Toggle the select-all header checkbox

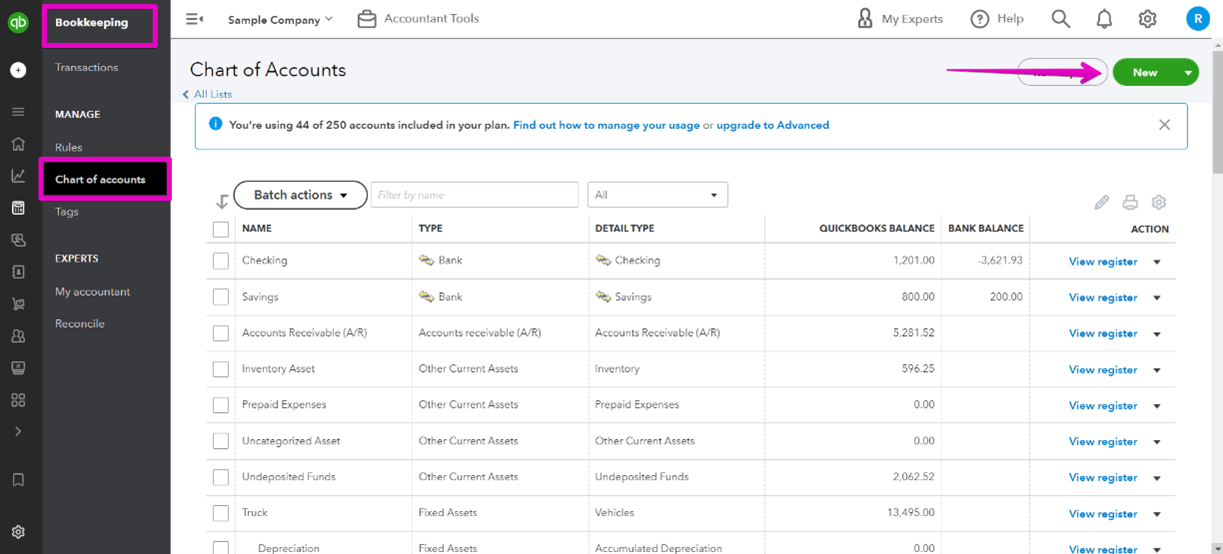(221, 229)
